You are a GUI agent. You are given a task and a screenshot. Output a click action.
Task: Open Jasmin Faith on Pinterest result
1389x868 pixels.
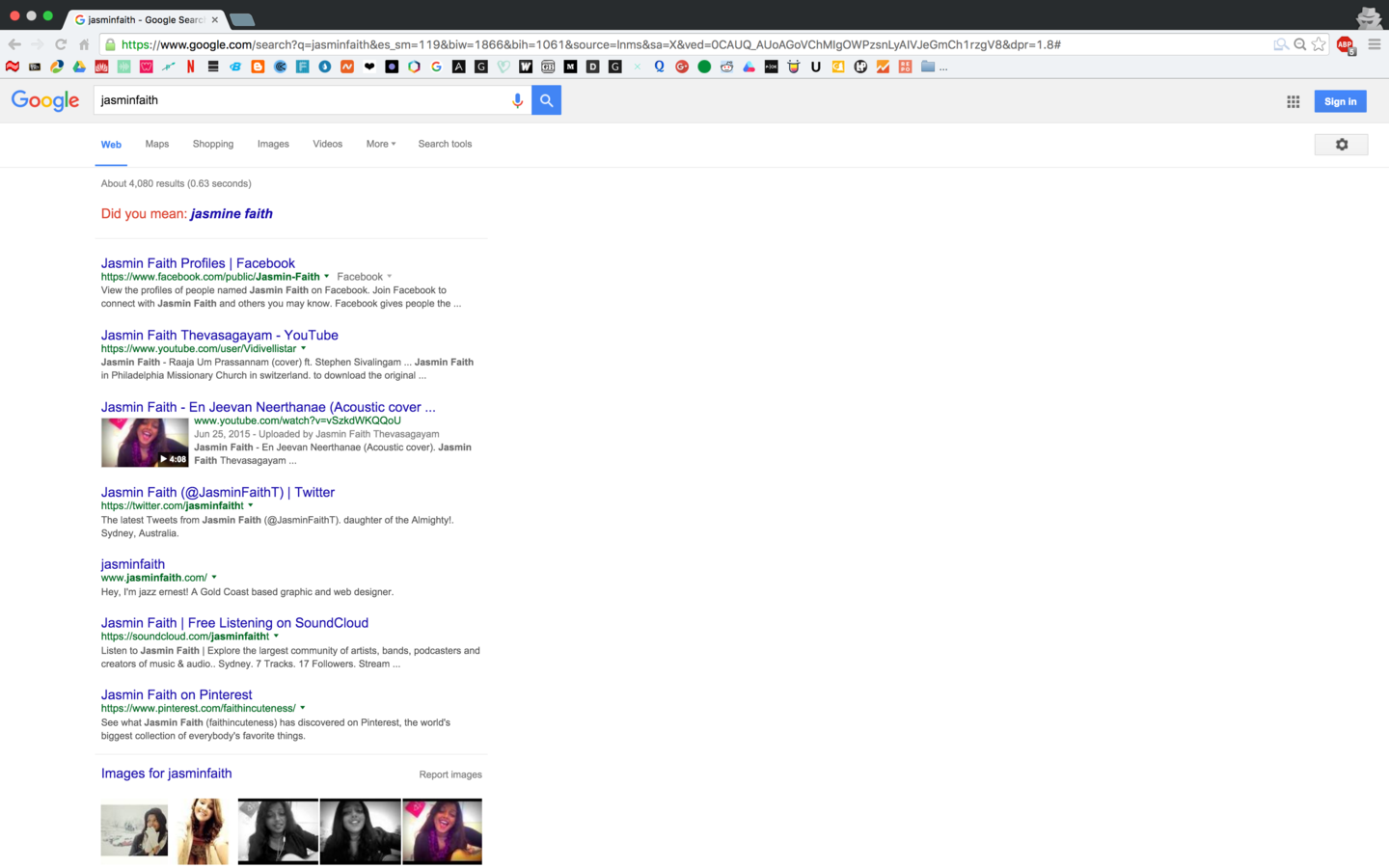click(x=177, y=694)
